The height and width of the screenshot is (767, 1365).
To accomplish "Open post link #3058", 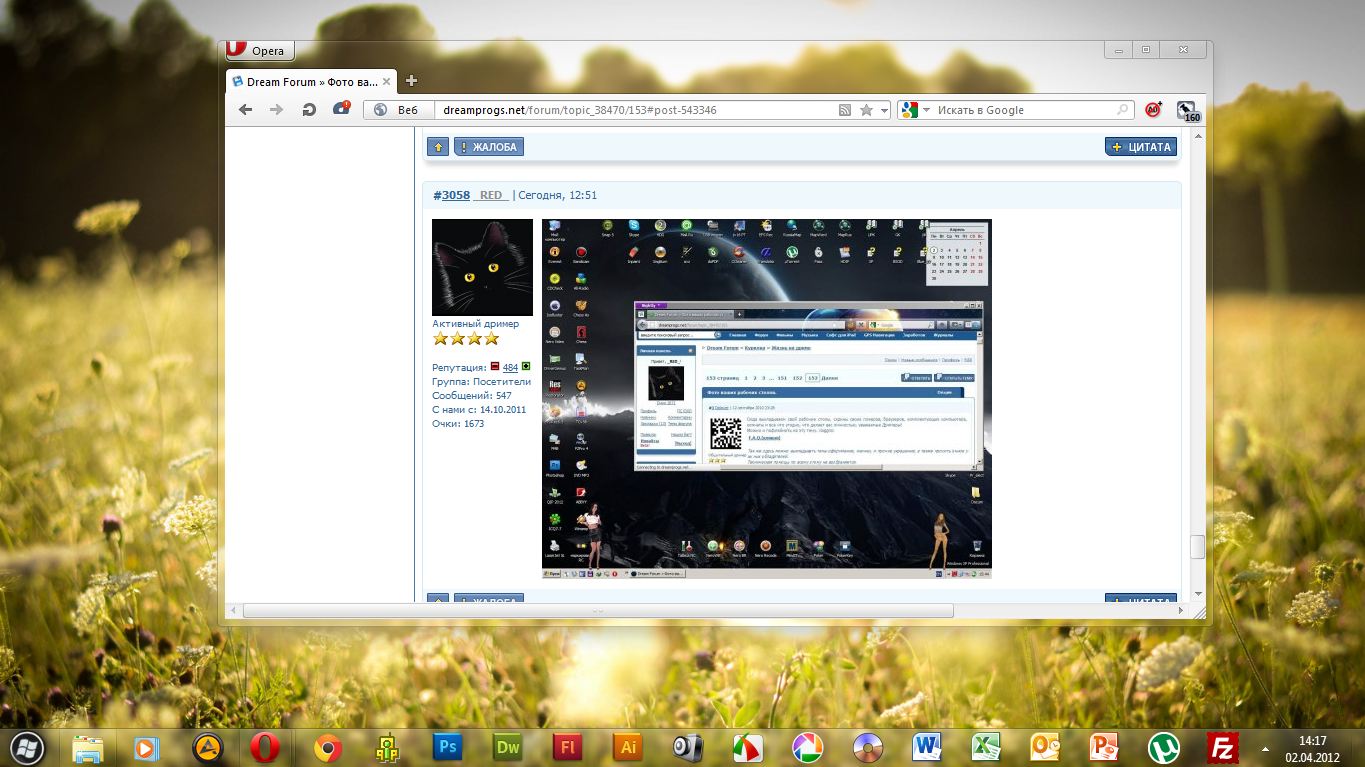I will pyautogui.click(x=452, y=195).
